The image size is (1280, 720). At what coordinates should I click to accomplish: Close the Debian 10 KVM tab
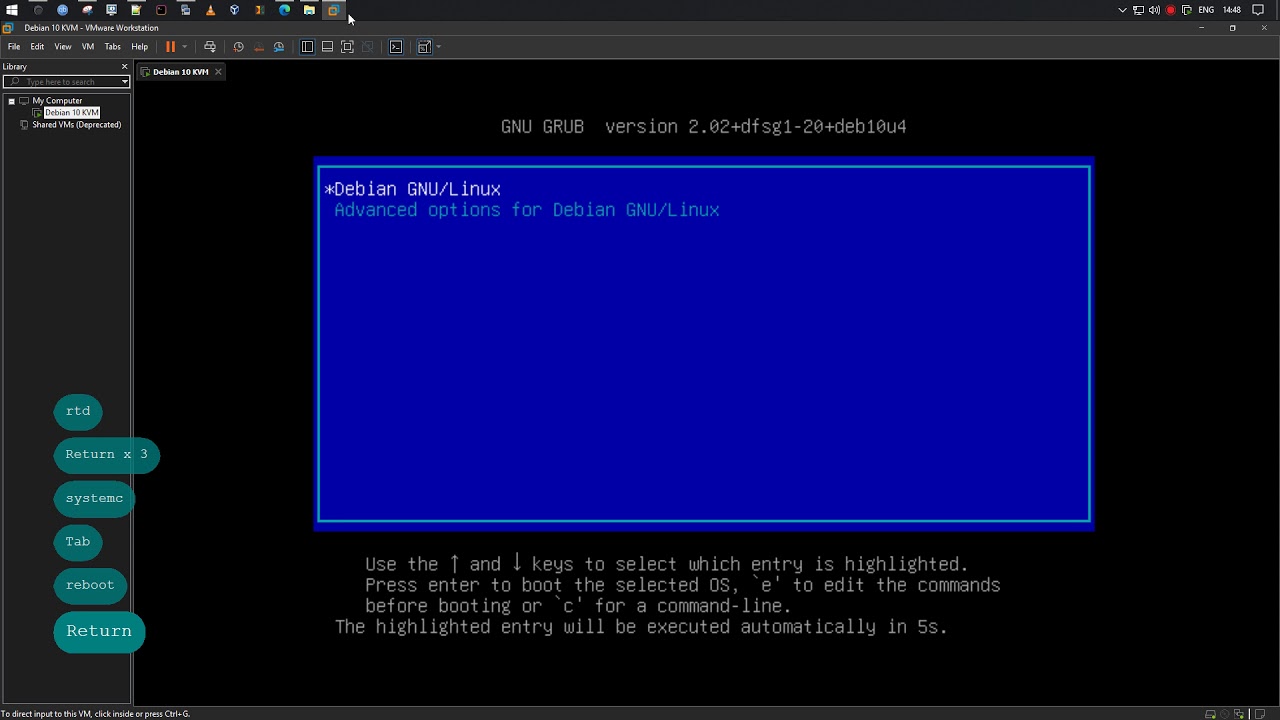[x=218, y=72]
